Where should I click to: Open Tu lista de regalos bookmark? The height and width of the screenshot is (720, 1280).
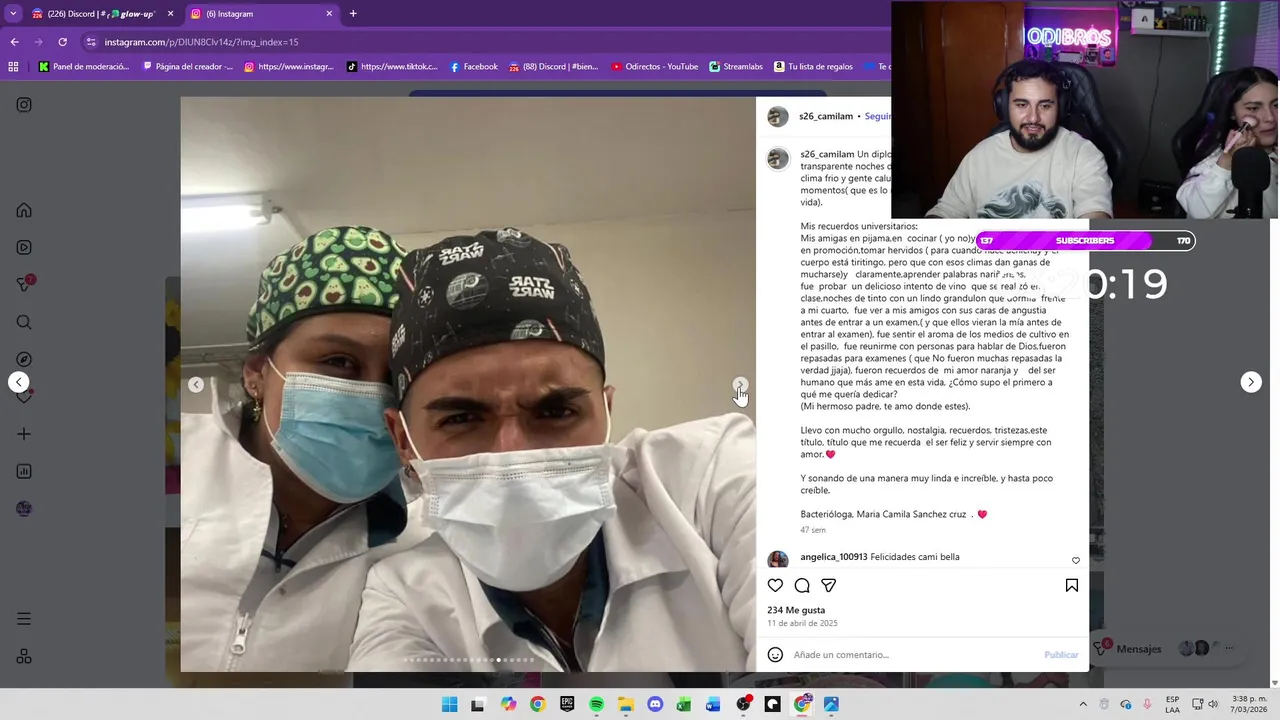(x=813, y=67)
